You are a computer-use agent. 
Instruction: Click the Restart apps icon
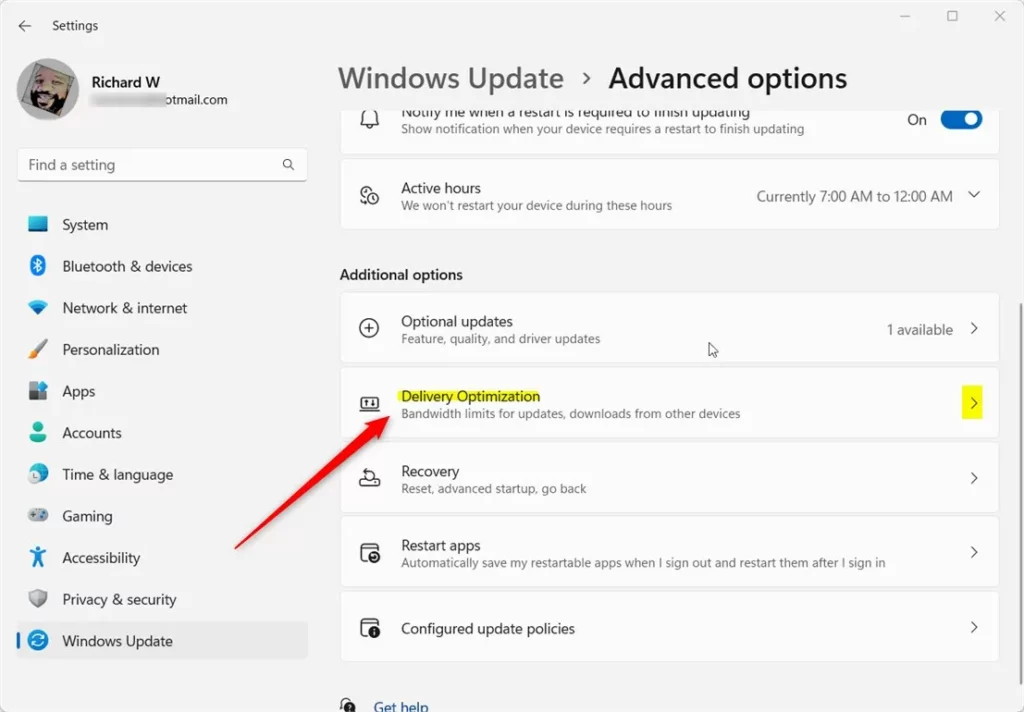pyautogui.click(x=370, y=553)
